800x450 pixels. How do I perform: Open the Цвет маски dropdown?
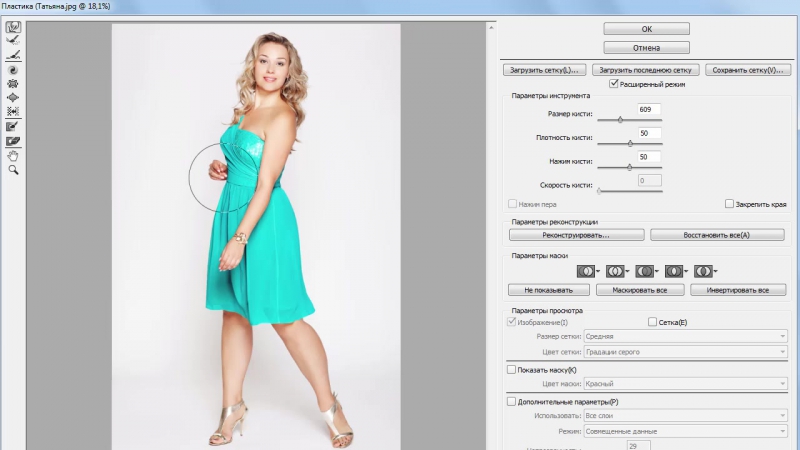pos(685,383)
